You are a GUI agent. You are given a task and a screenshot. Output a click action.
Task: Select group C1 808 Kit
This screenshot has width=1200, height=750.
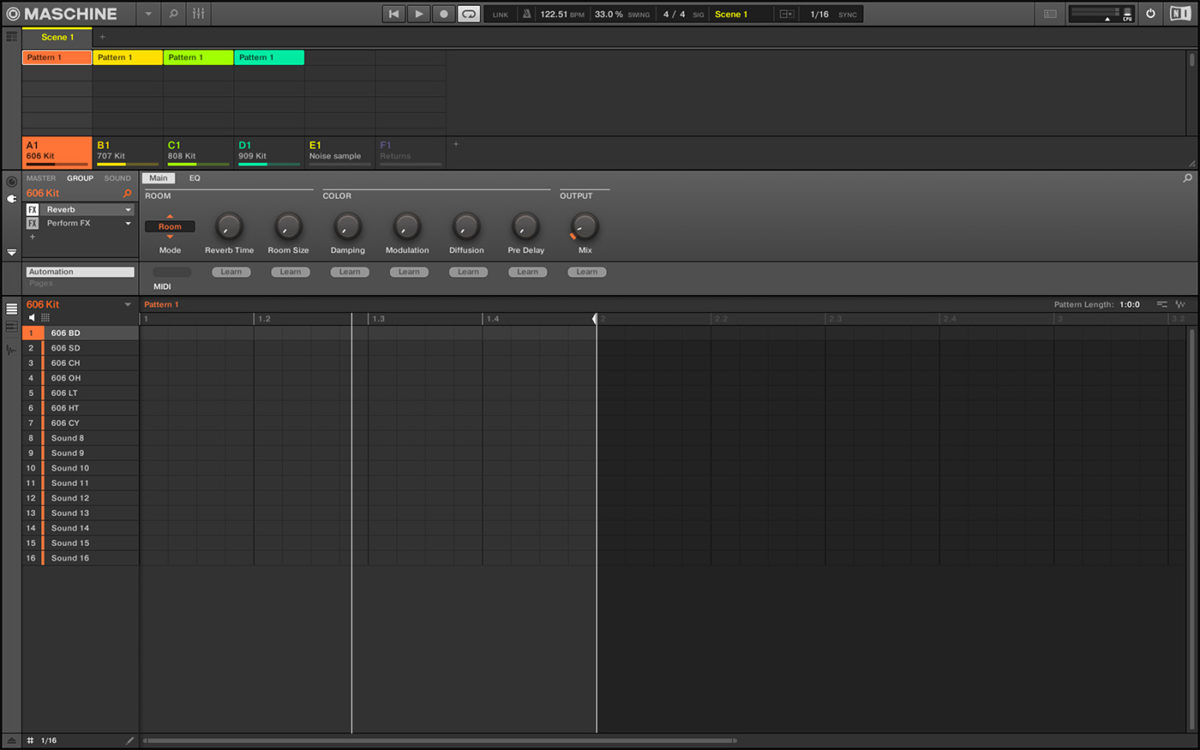tap(199, 151)
